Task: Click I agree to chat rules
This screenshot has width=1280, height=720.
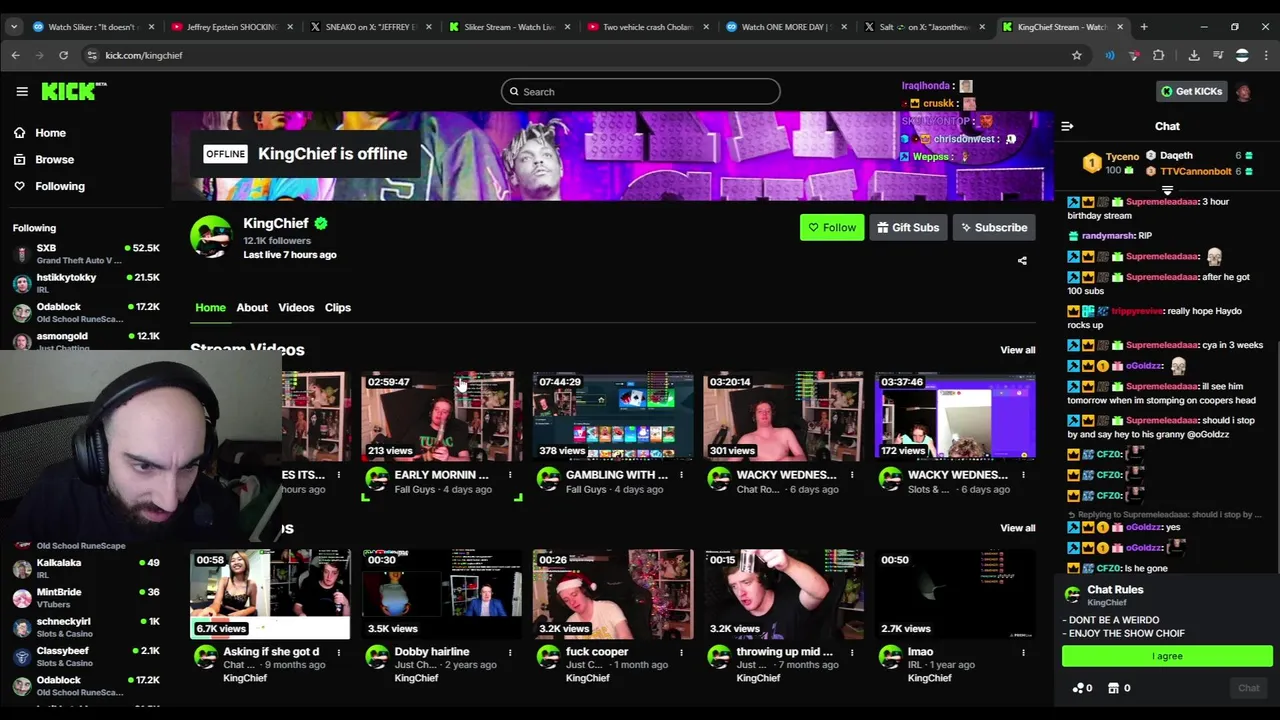Action: tap(1167, 656)
